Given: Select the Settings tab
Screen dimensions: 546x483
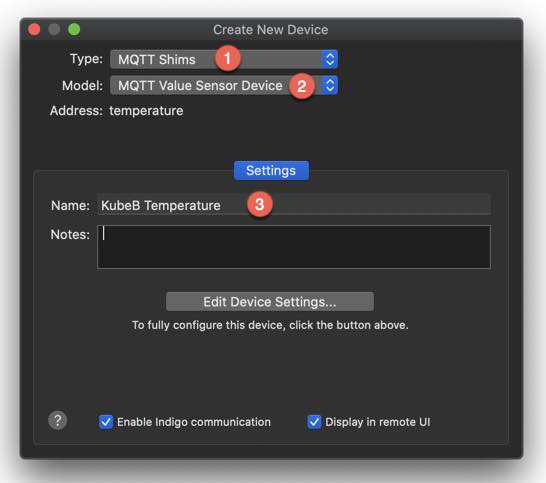Looking at the screenshot, I should pyautogui.click(x=271, y=171).
